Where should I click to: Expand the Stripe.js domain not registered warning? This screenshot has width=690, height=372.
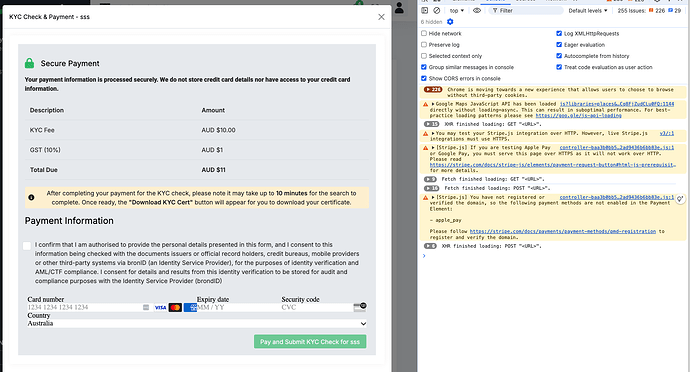pyautogui.click(x=433, y=198)
